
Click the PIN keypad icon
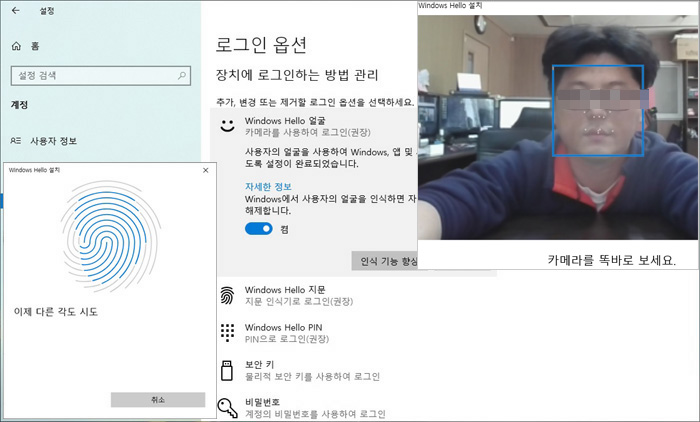(x=227, y=333)
